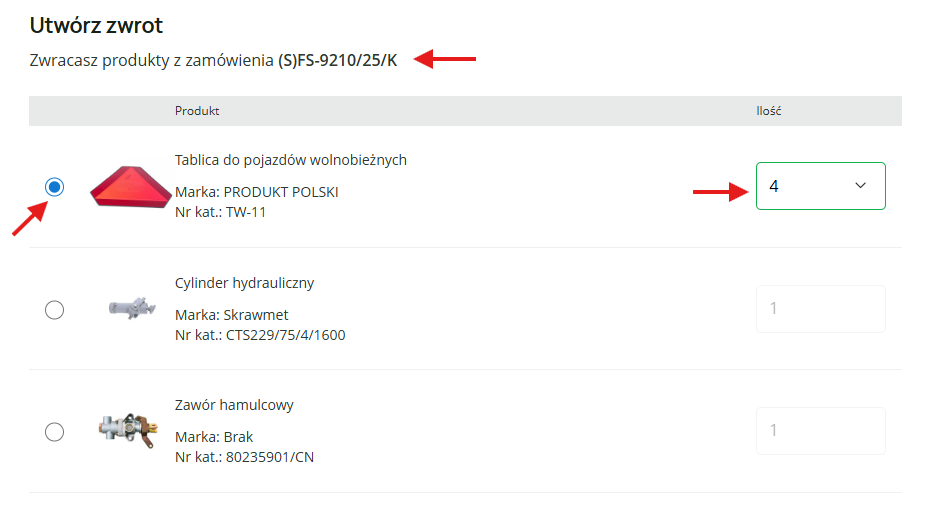Click the Marka: Skrawmet brand text
Viewport: 949px width, 505px height.
coord(231,315)
